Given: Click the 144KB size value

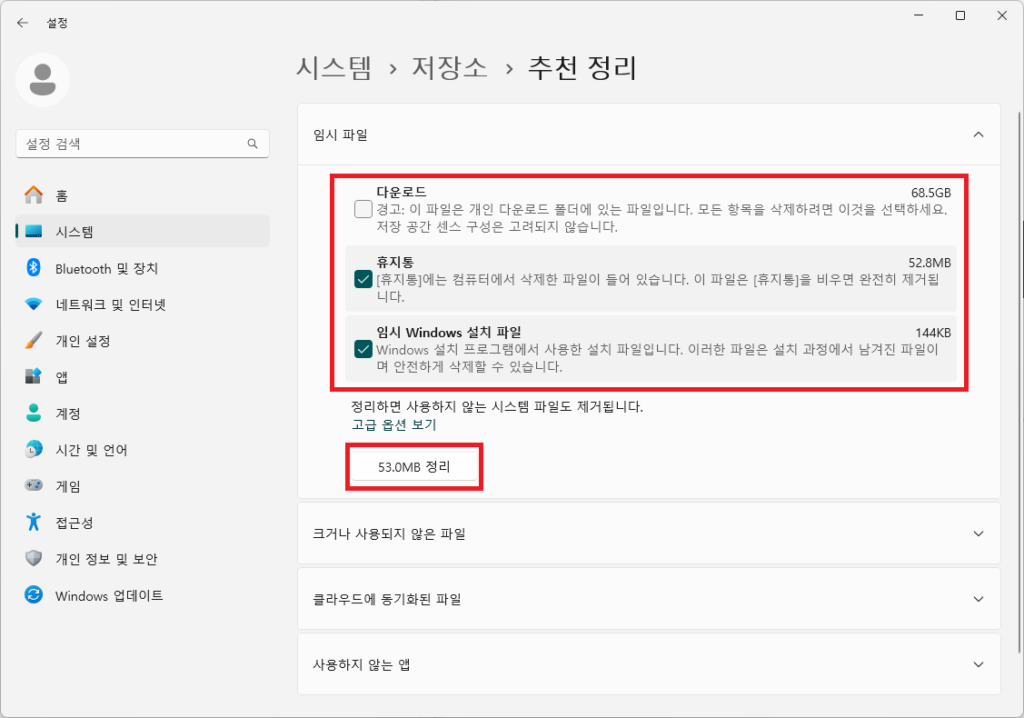Looking at the screenshot, I should [x=933, y=333].
